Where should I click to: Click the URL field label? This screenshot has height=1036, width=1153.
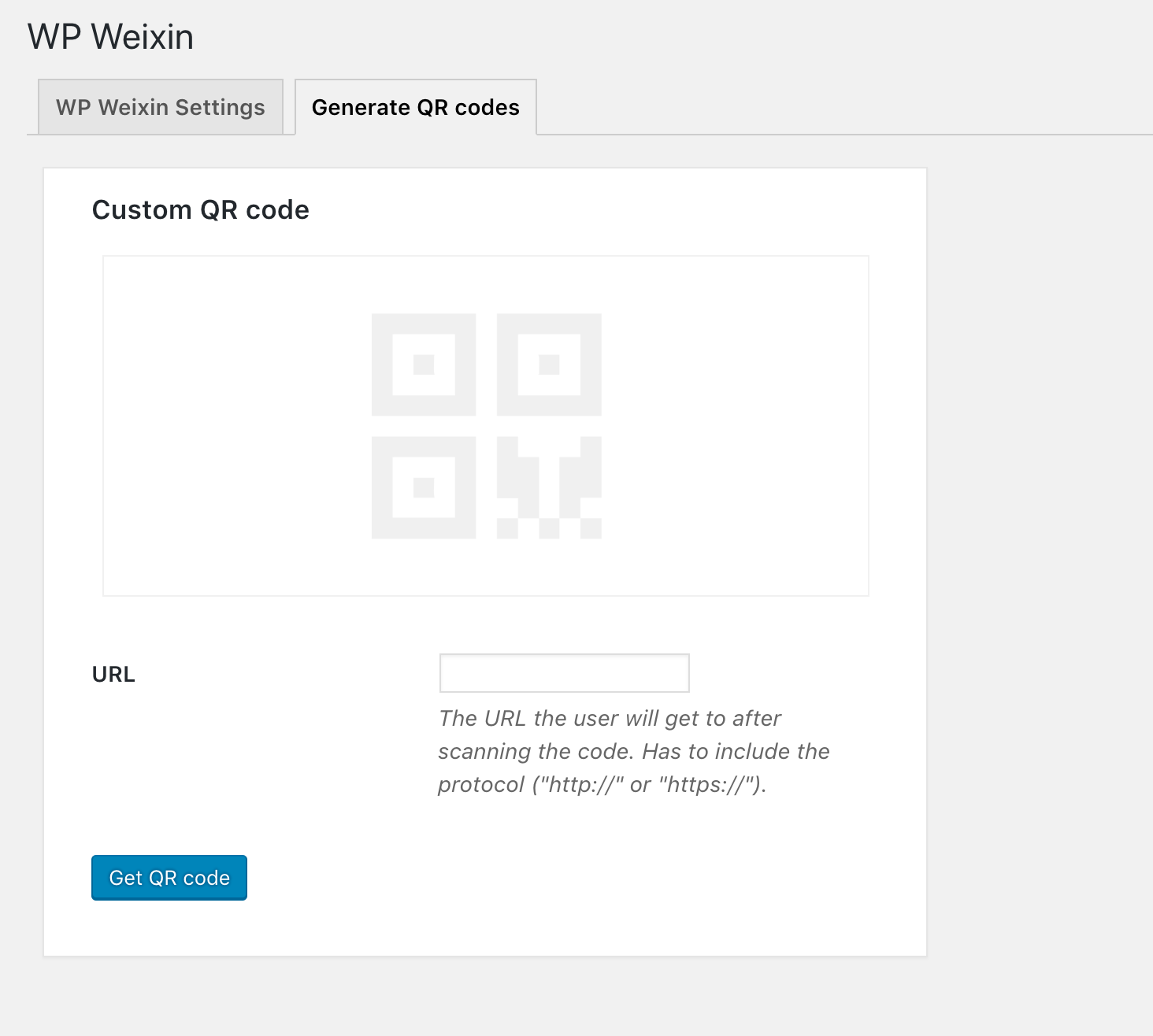113,675
